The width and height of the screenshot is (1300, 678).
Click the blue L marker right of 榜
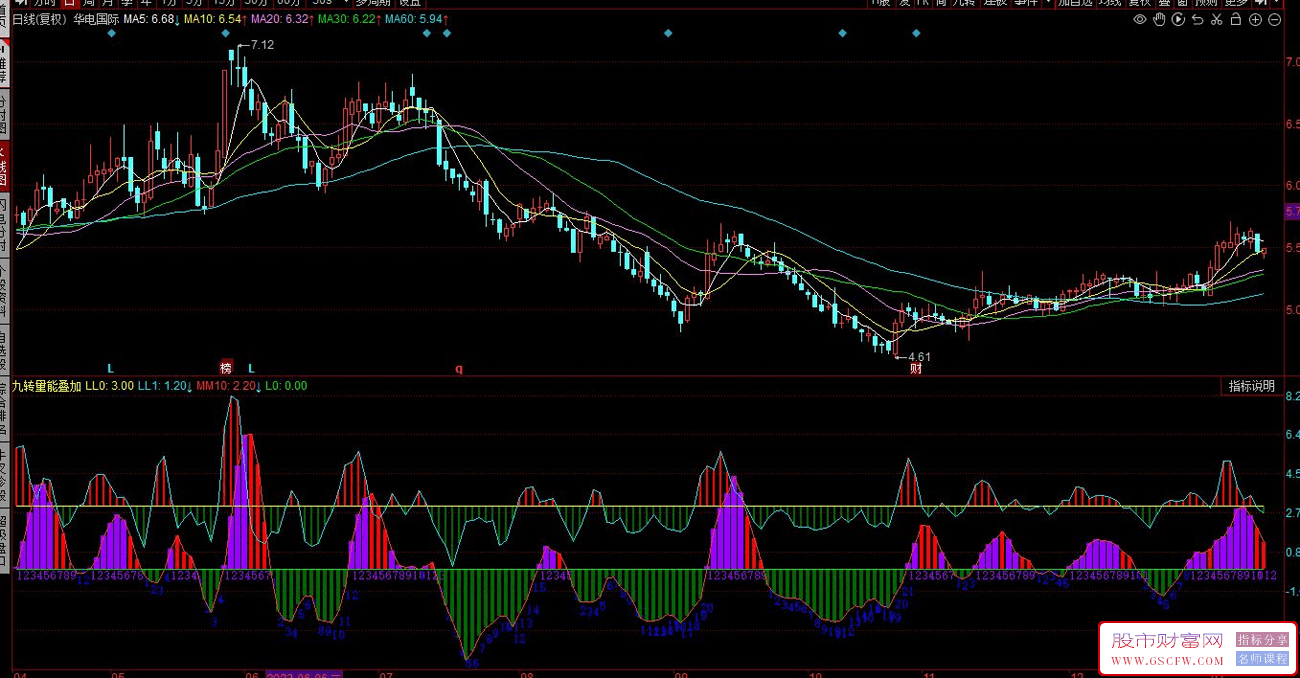coord(252,368)
